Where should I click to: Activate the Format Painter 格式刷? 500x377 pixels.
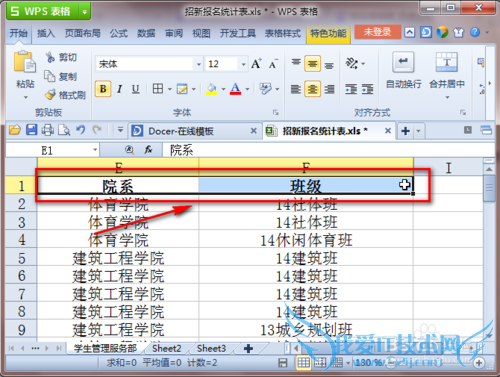click(x=65, y=95)
